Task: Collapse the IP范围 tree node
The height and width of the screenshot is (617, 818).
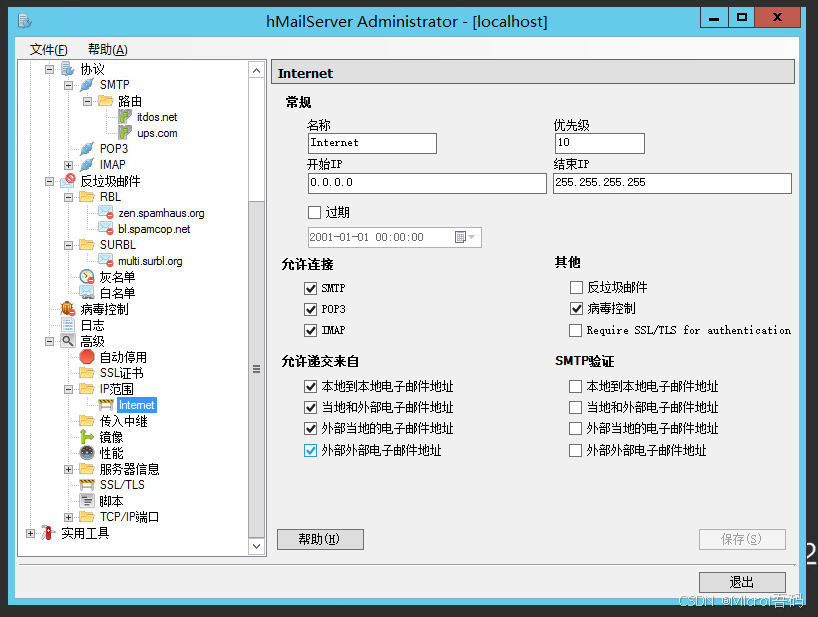Action: tap(68, 389)
